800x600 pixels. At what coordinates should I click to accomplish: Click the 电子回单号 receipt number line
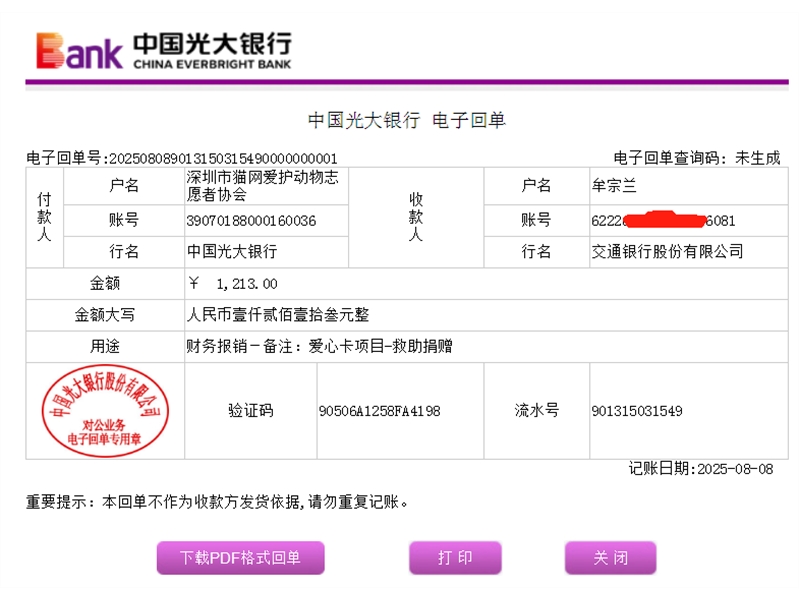coord(182,158)
